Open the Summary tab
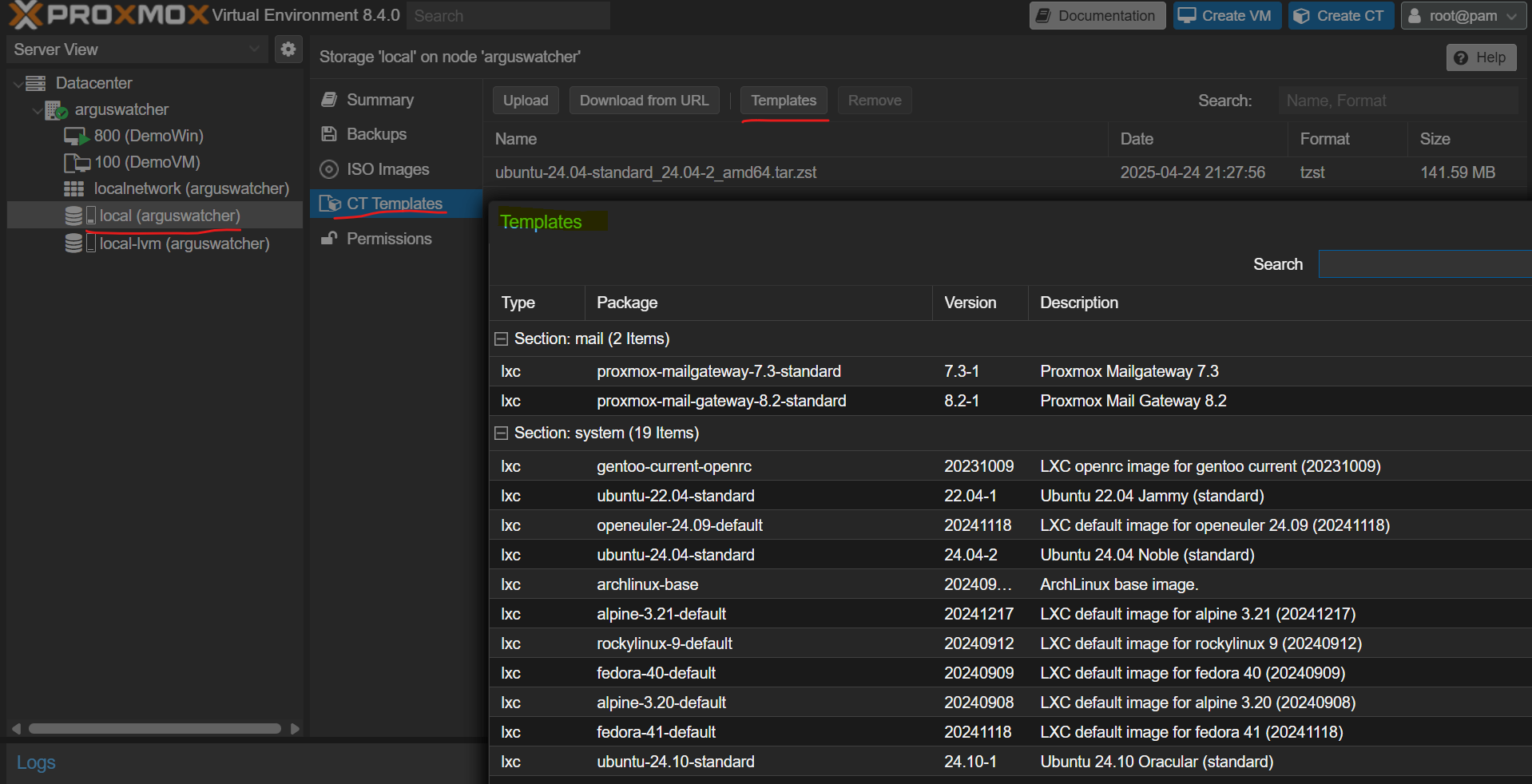The image size is (1532, 784). (x=395, y=100)
